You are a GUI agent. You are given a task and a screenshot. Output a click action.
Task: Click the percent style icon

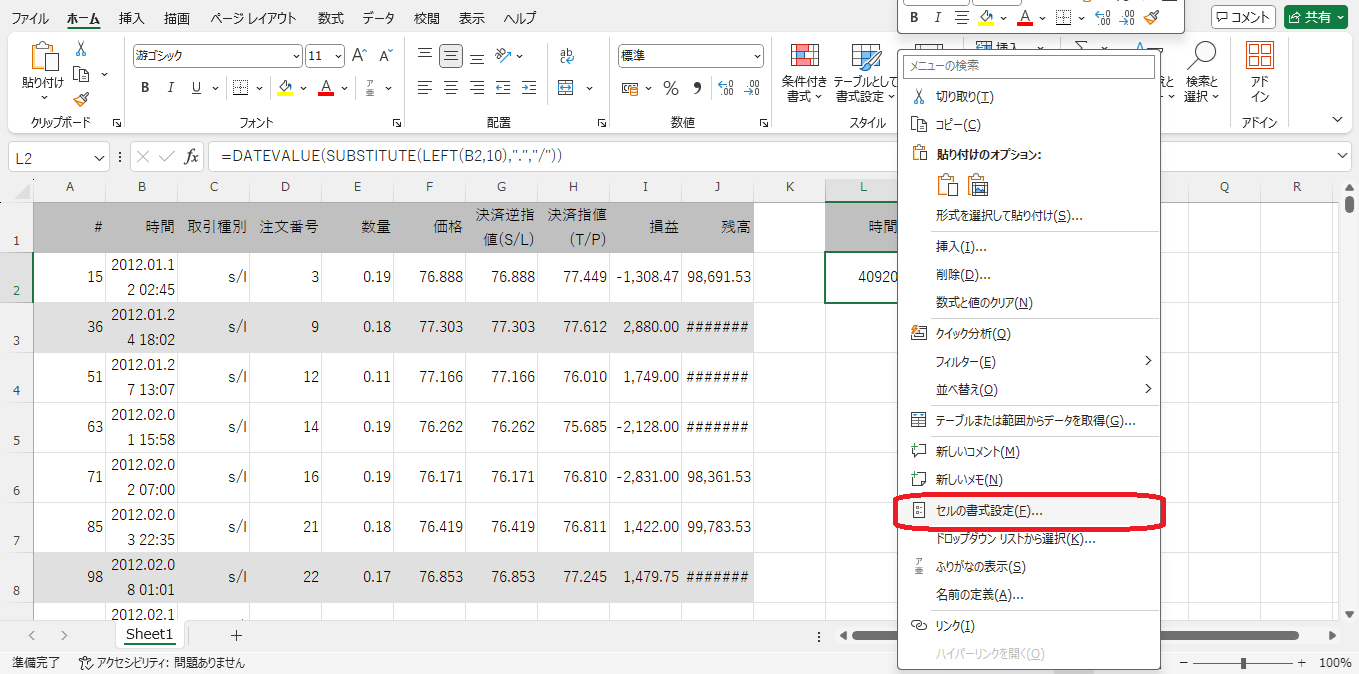point(671,88)
